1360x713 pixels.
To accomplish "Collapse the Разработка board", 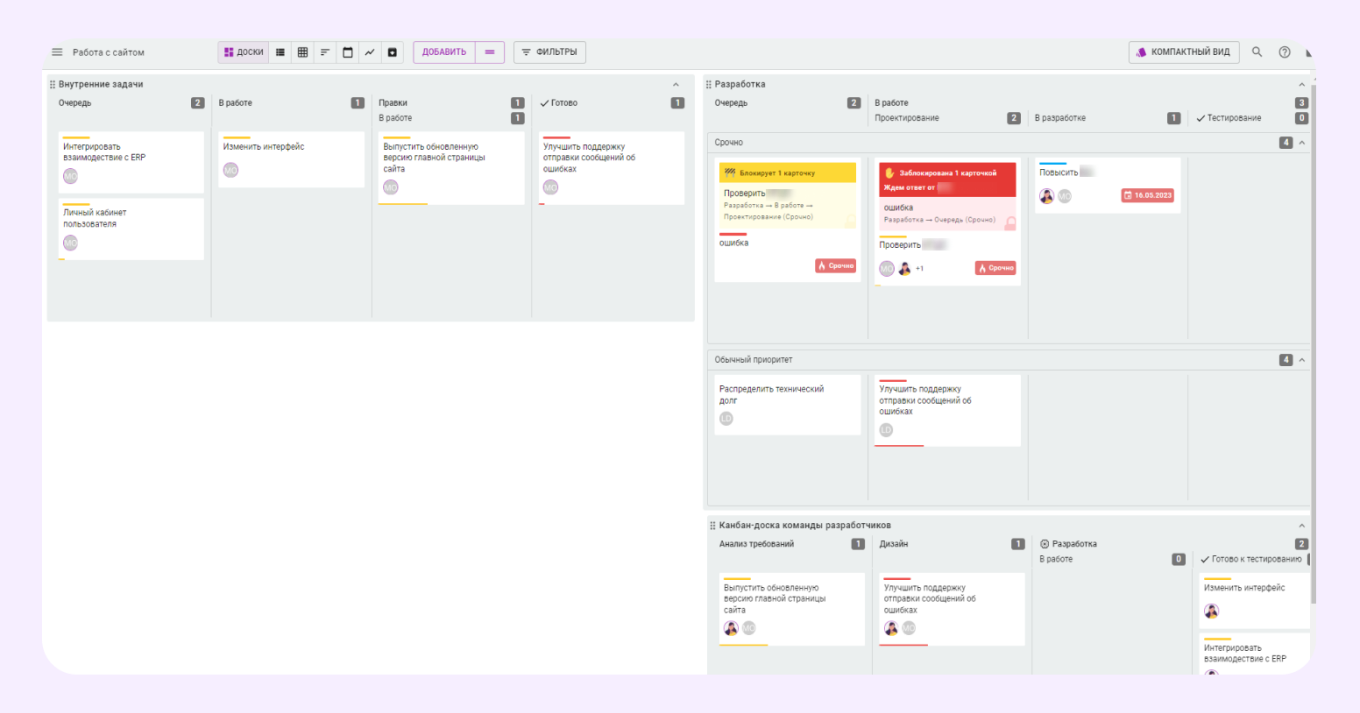I will (1301, 85).
